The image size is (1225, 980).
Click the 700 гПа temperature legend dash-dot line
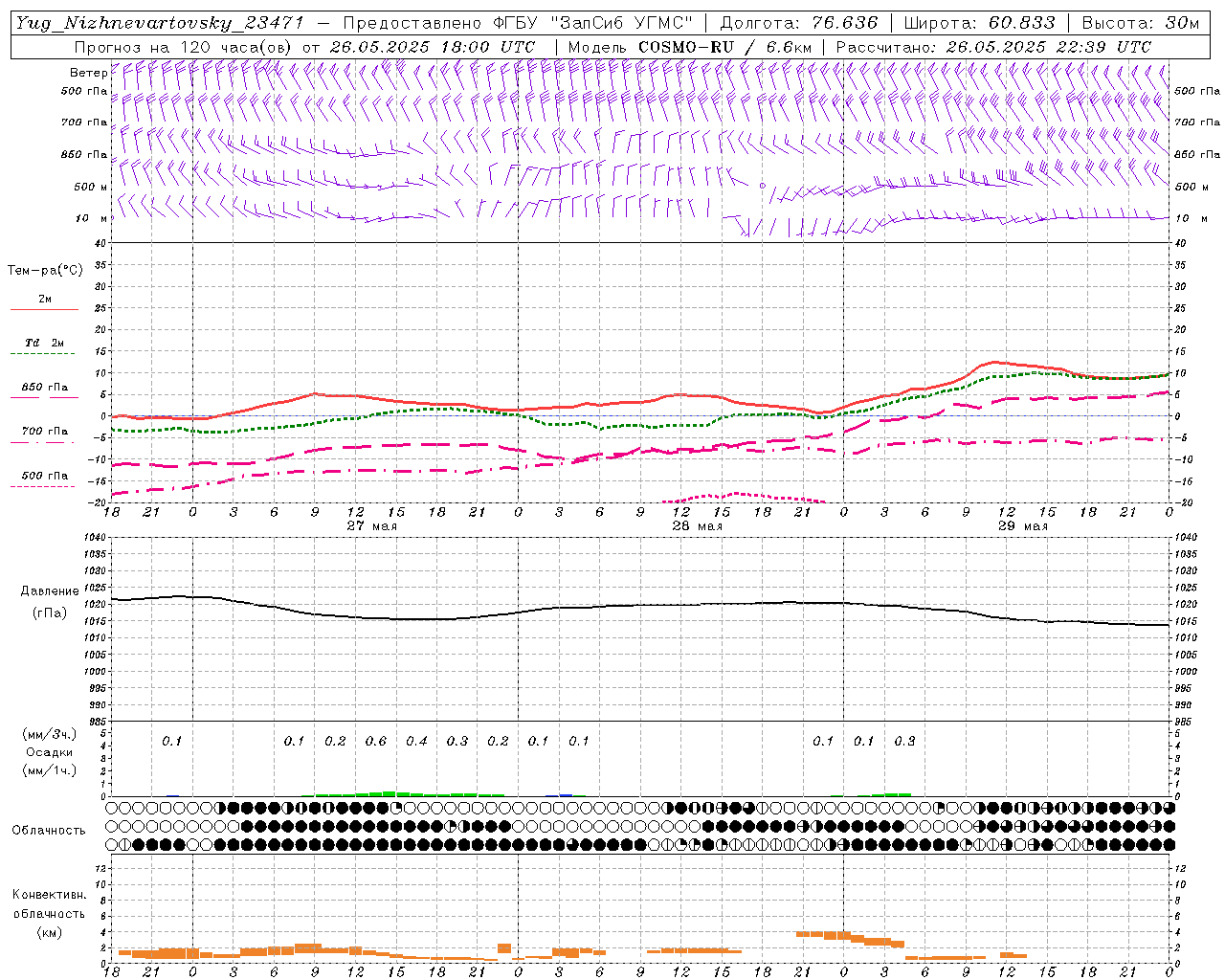click(43, 443)
